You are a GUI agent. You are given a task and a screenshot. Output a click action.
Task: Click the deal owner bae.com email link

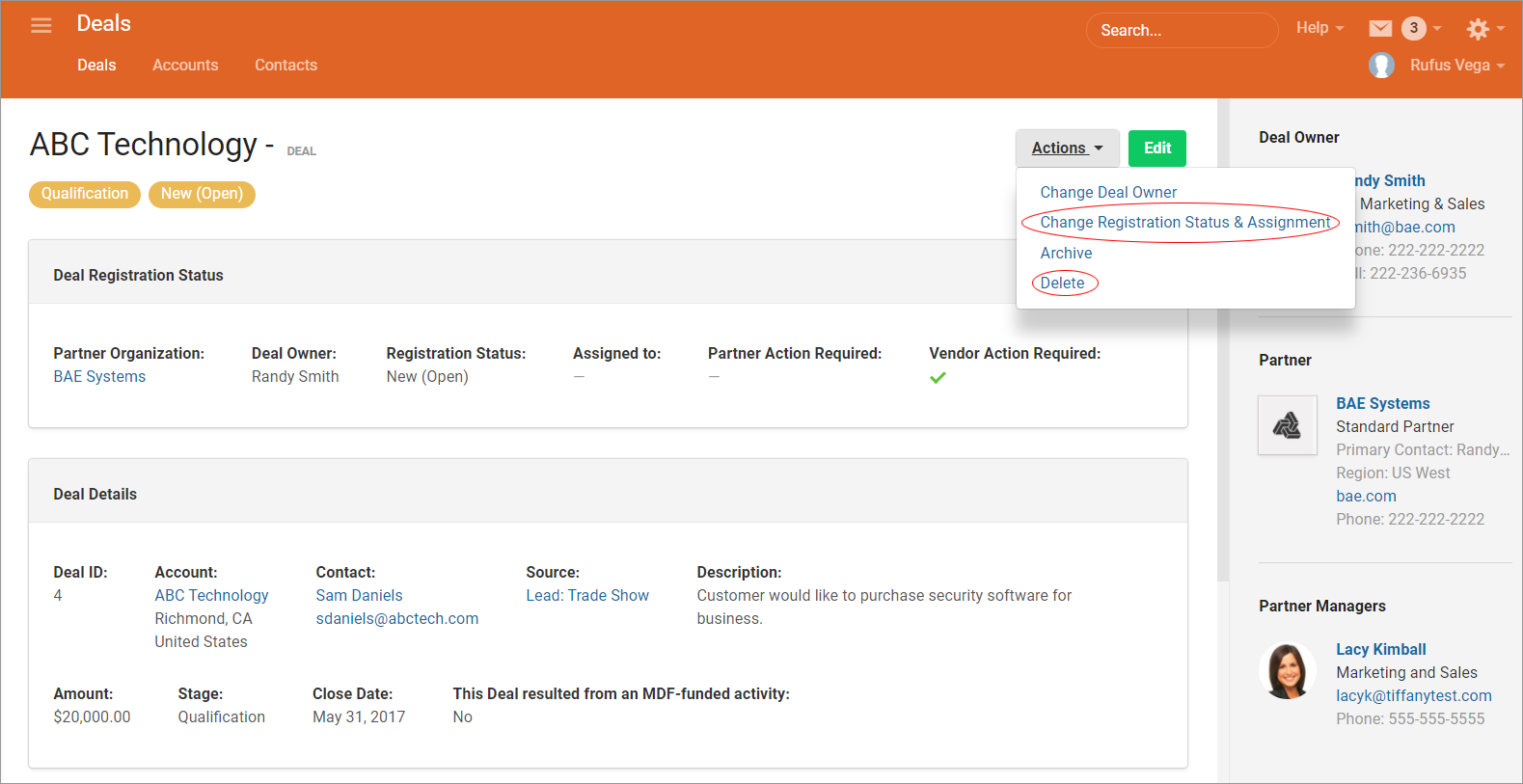tap(1405, 228)
